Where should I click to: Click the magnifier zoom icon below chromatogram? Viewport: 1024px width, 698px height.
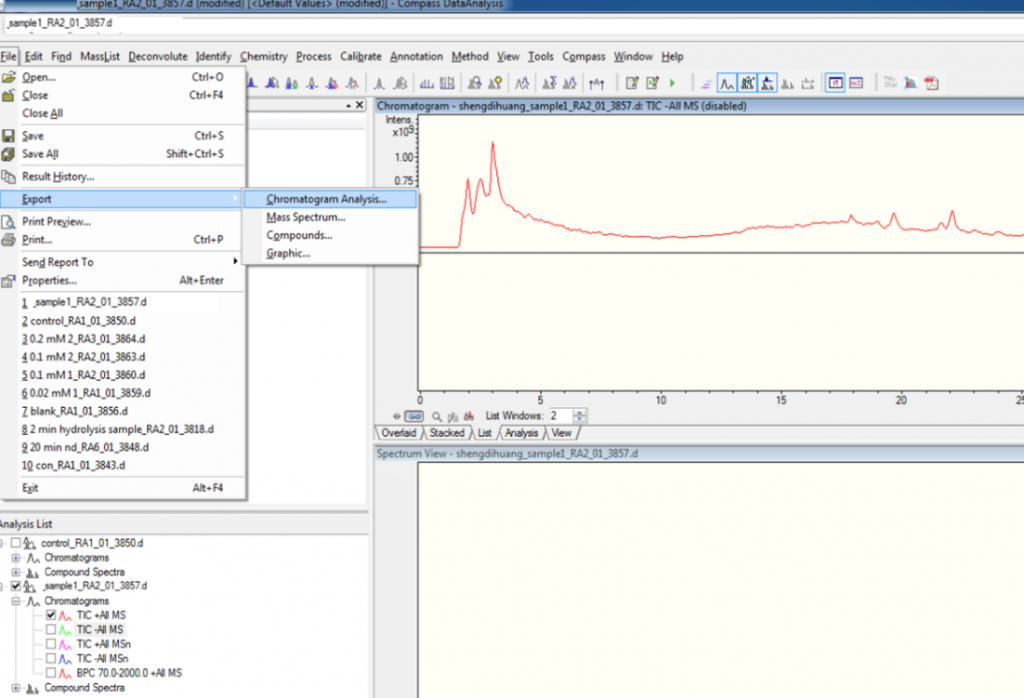coord(436,415)
